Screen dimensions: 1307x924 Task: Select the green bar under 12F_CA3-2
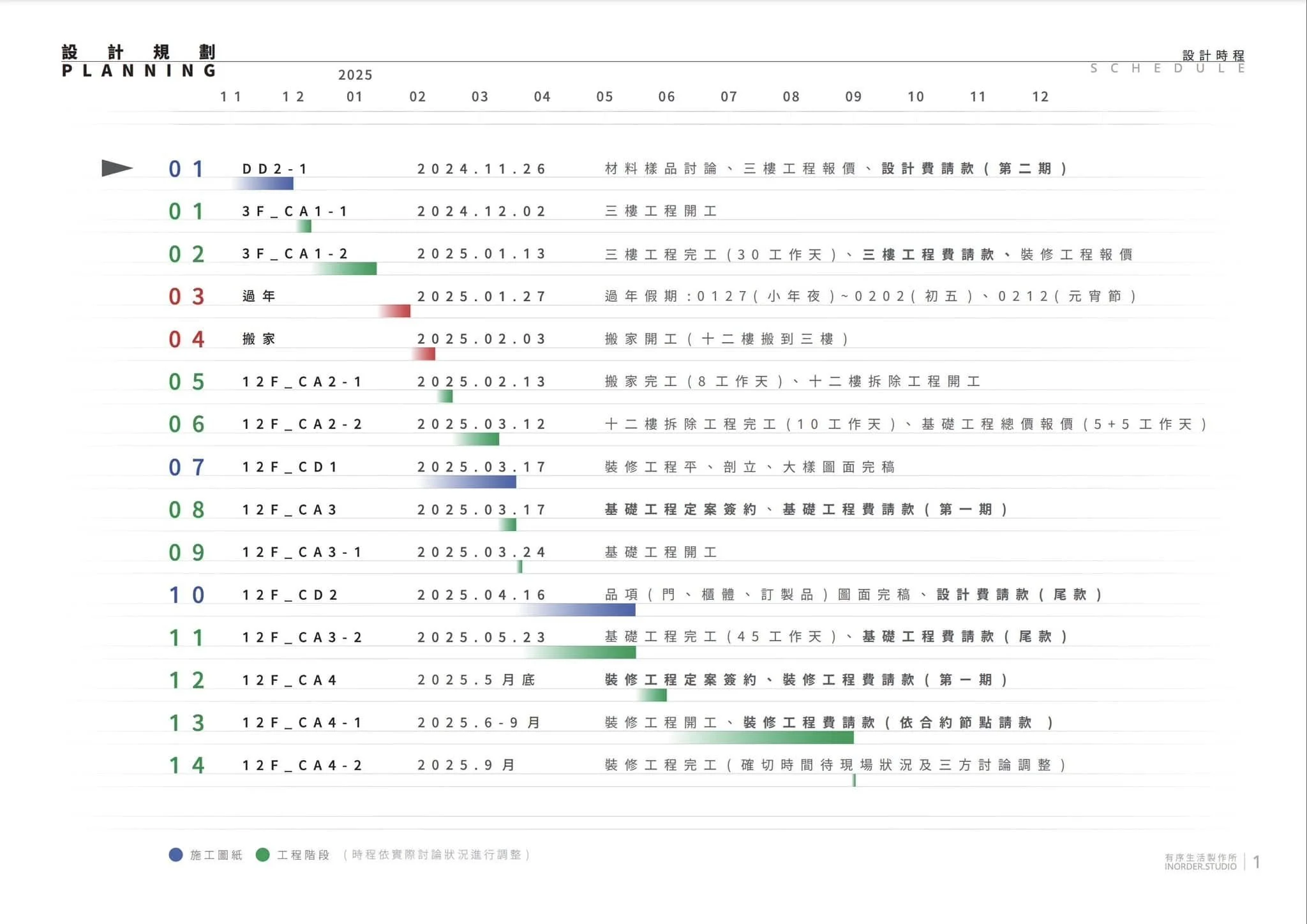580,652
